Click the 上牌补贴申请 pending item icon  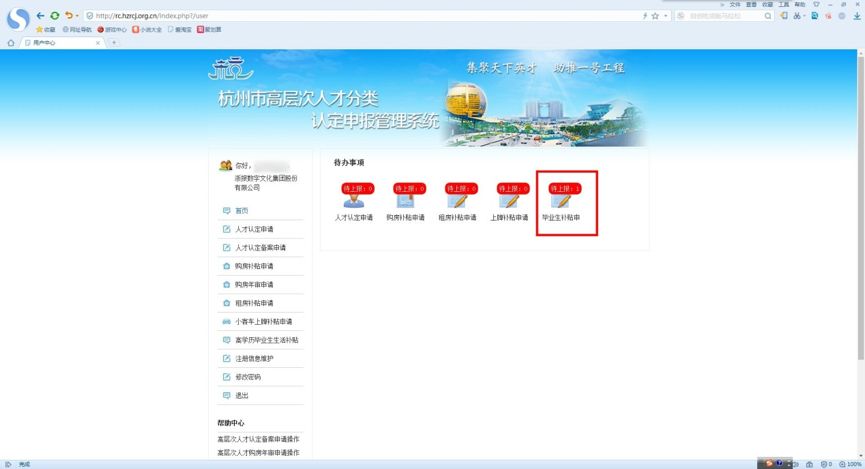509,201
